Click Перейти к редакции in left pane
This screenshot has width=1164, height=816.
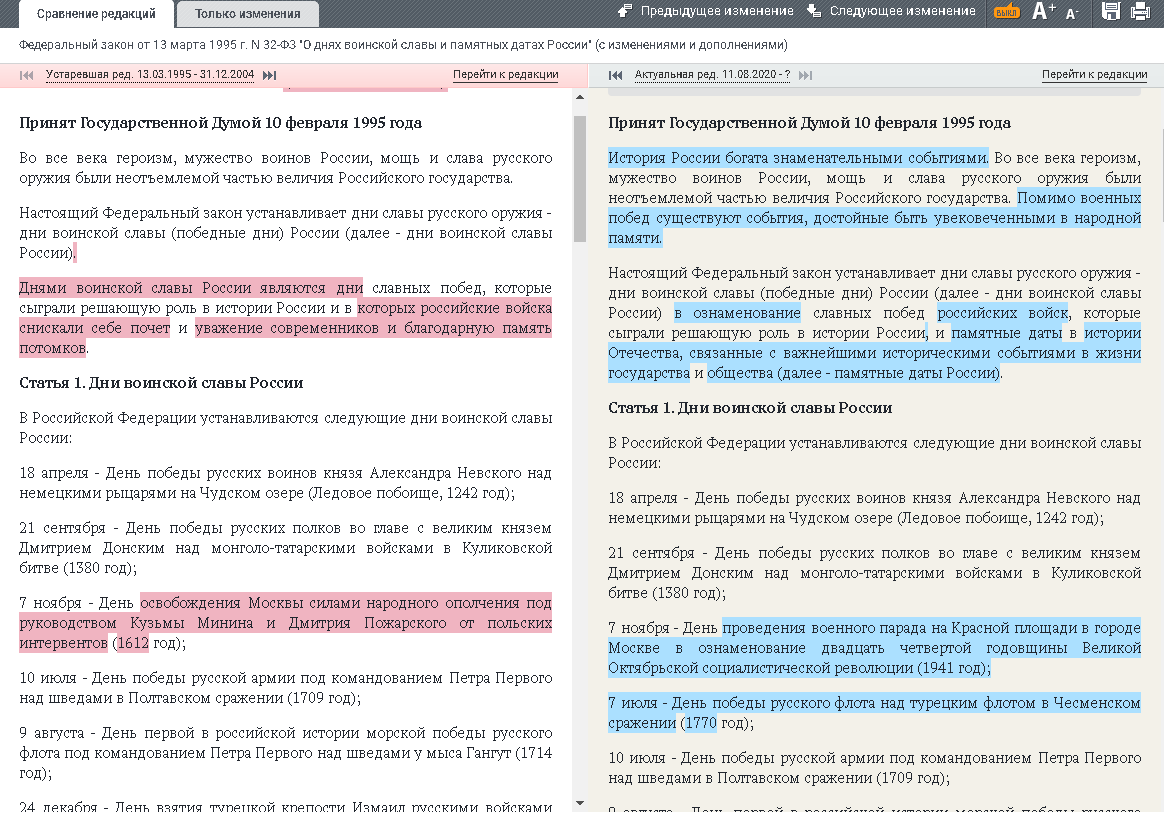point(506,74)
